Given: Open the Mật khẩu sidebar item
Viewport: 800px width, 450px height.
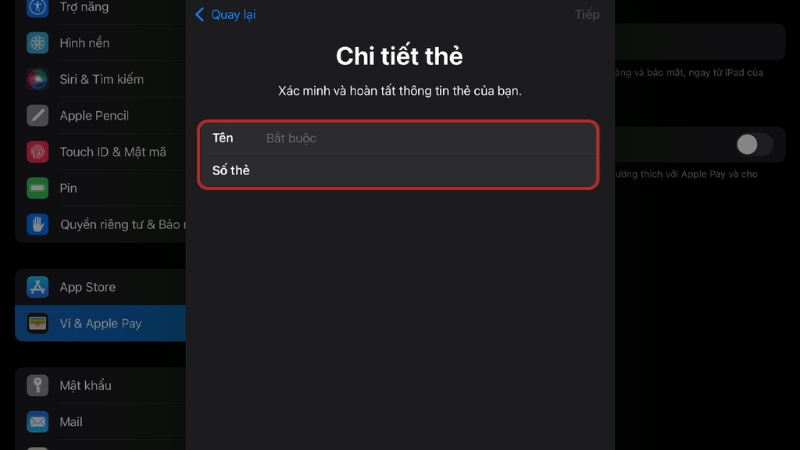Looking at the screenshot, I should (101, 385).
